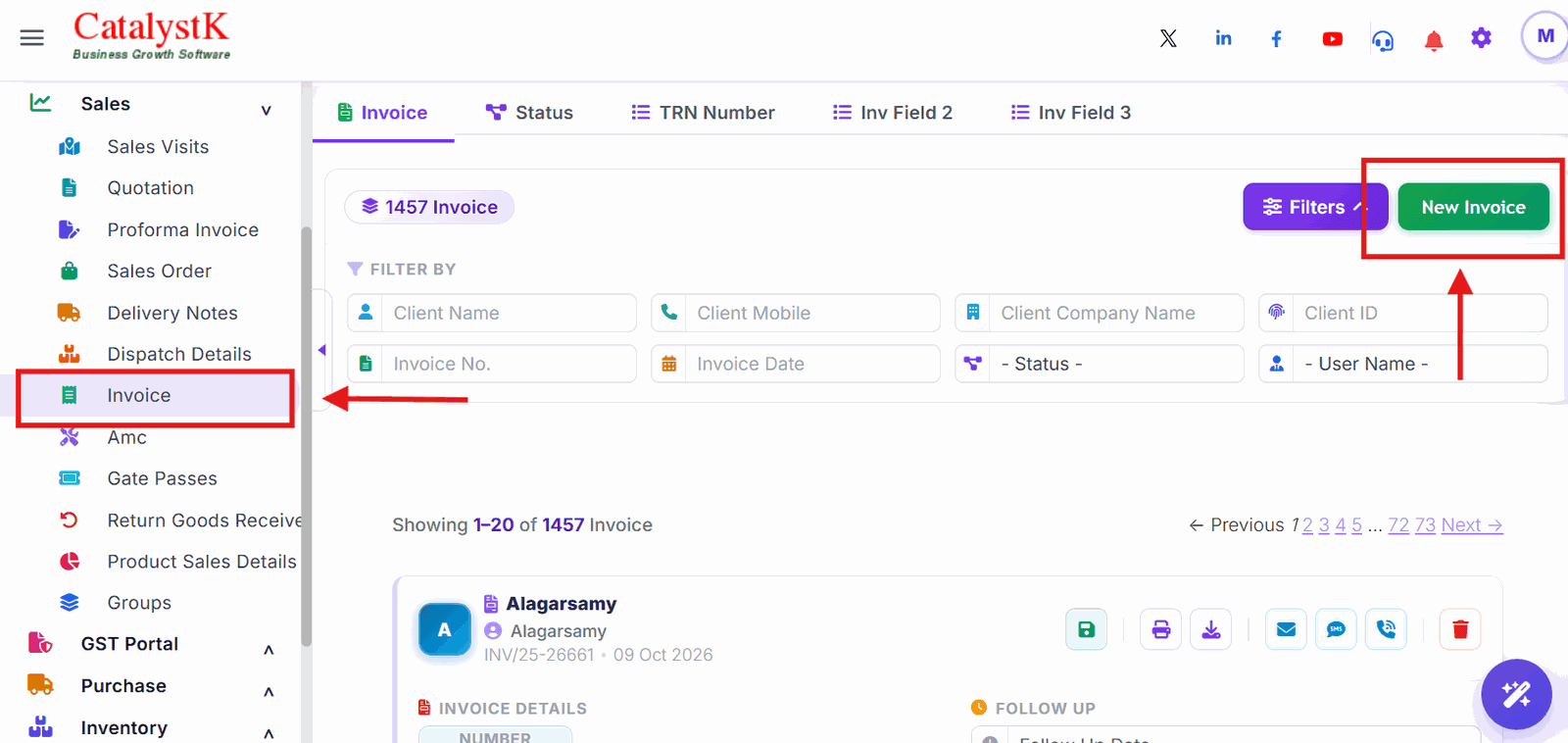The height and width of the screenshot is (743, 1568).
Task: Click the magic wand floating button
Action: 1516,694
